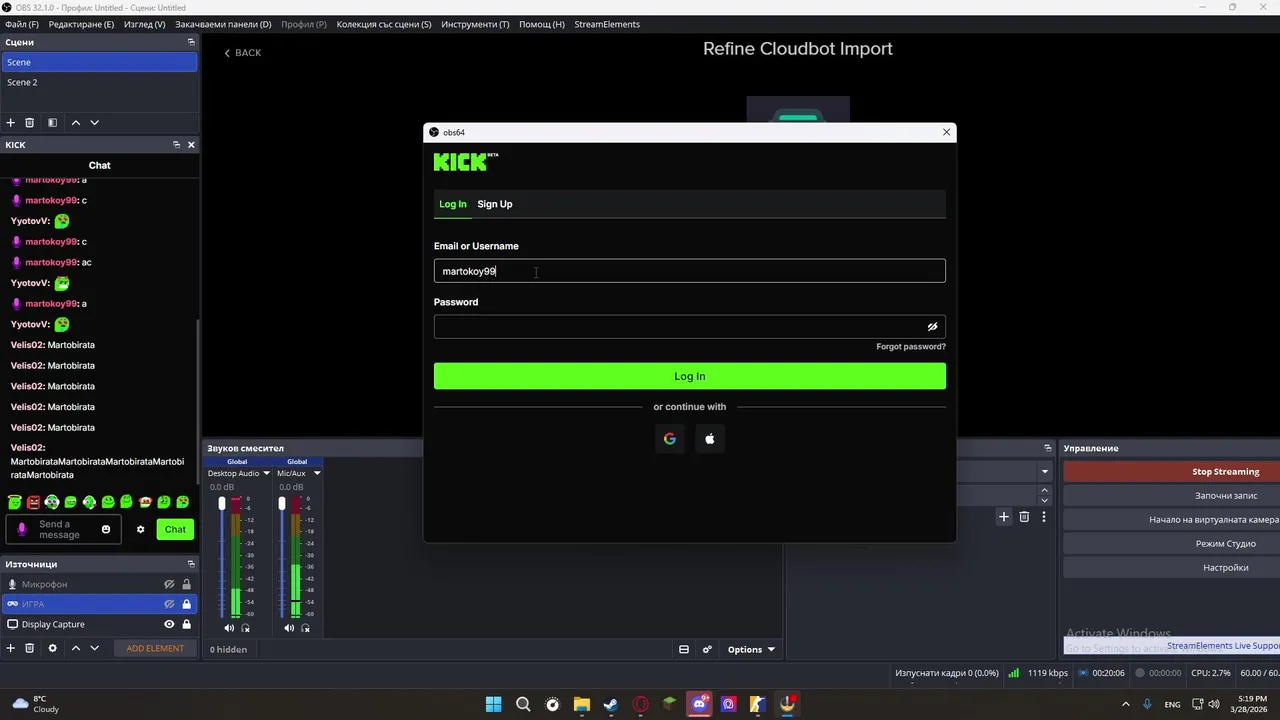Image resolution: width=1280 pixels, height=720 pixels.
Task: Click Stop Streaming button
Action: click(x=1171, y=472)
